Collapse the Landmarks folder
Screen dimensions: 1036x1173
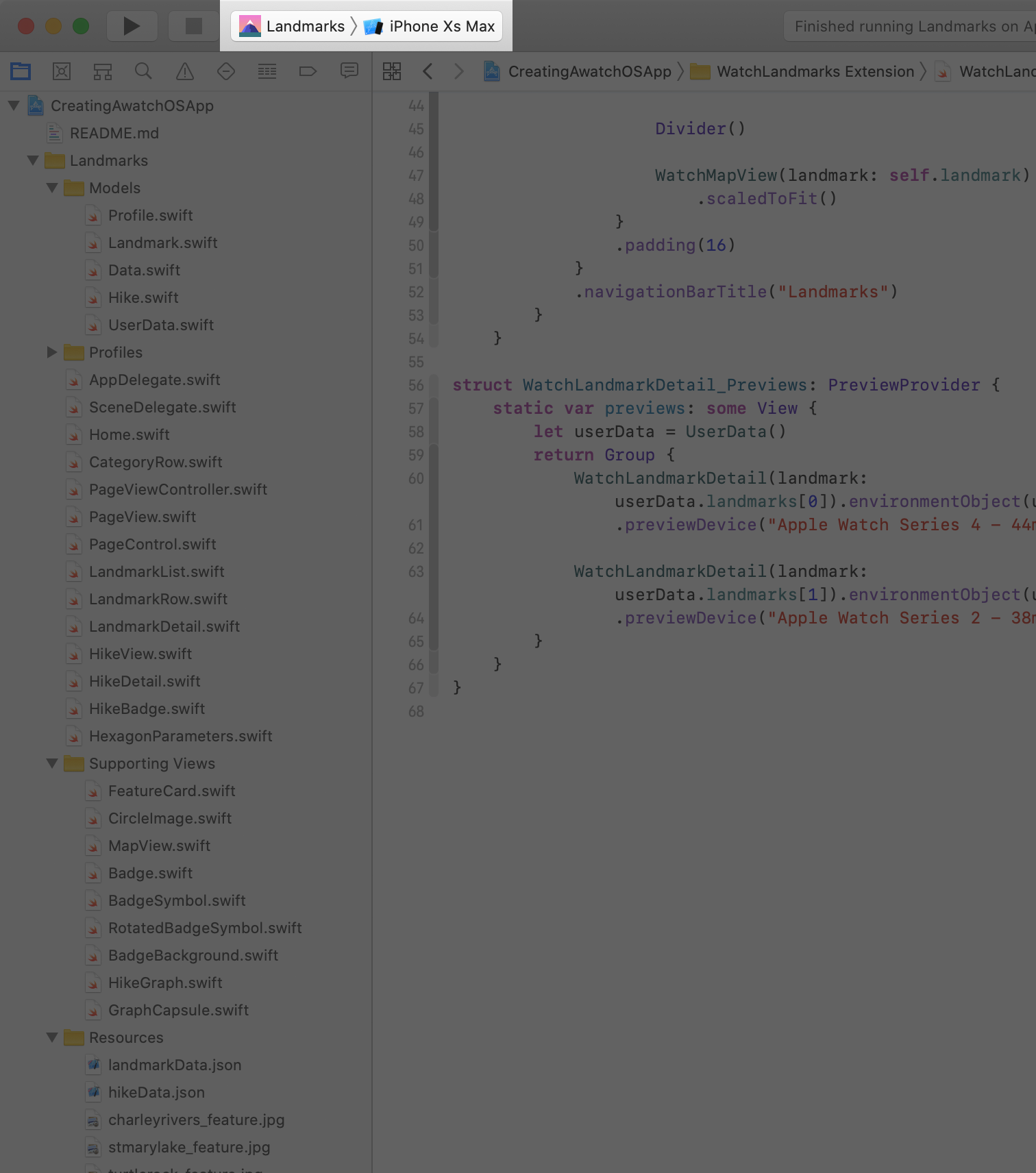33,160
